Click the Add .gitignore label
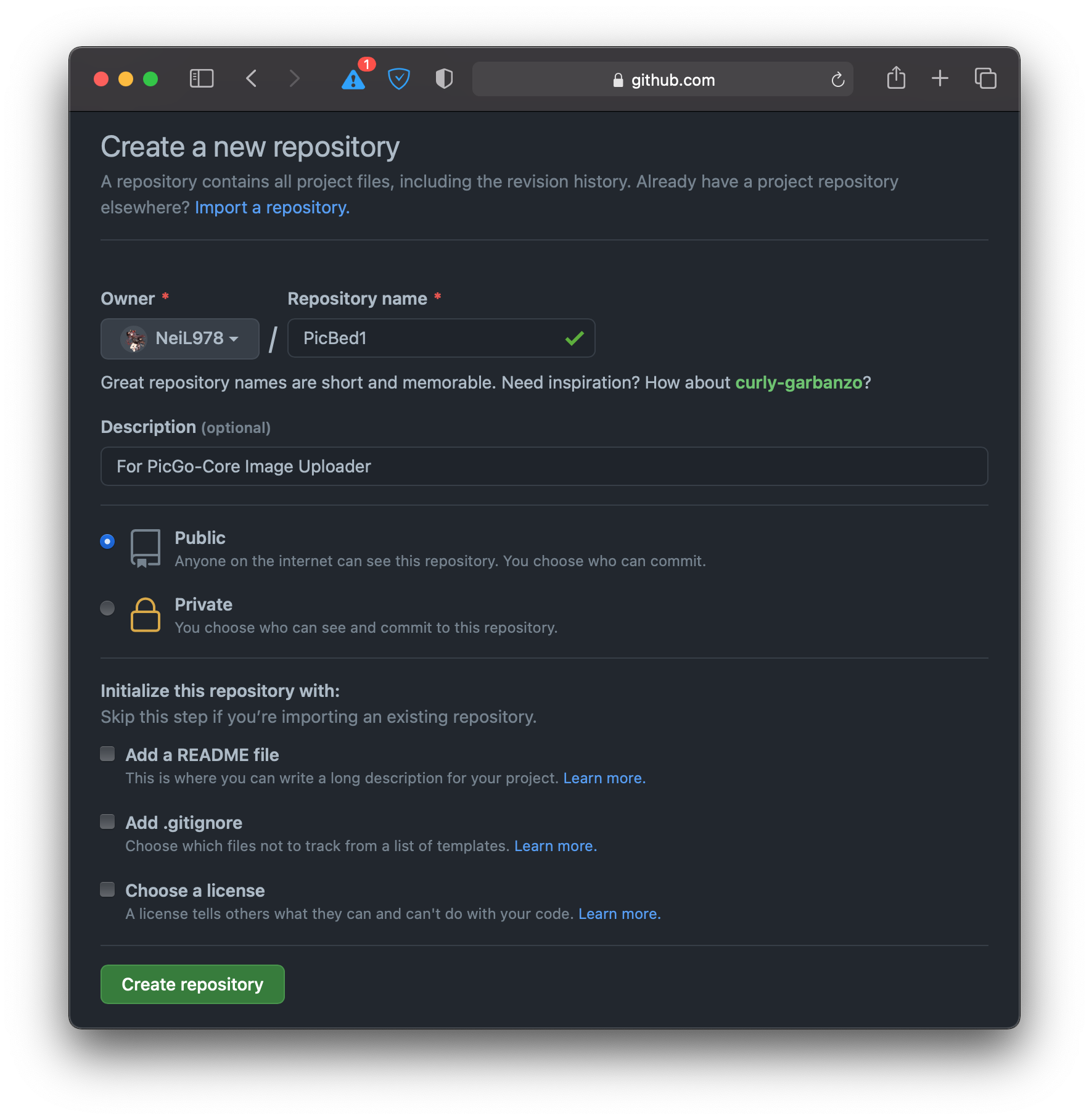1089x1120 pixels. coord(184,823)
